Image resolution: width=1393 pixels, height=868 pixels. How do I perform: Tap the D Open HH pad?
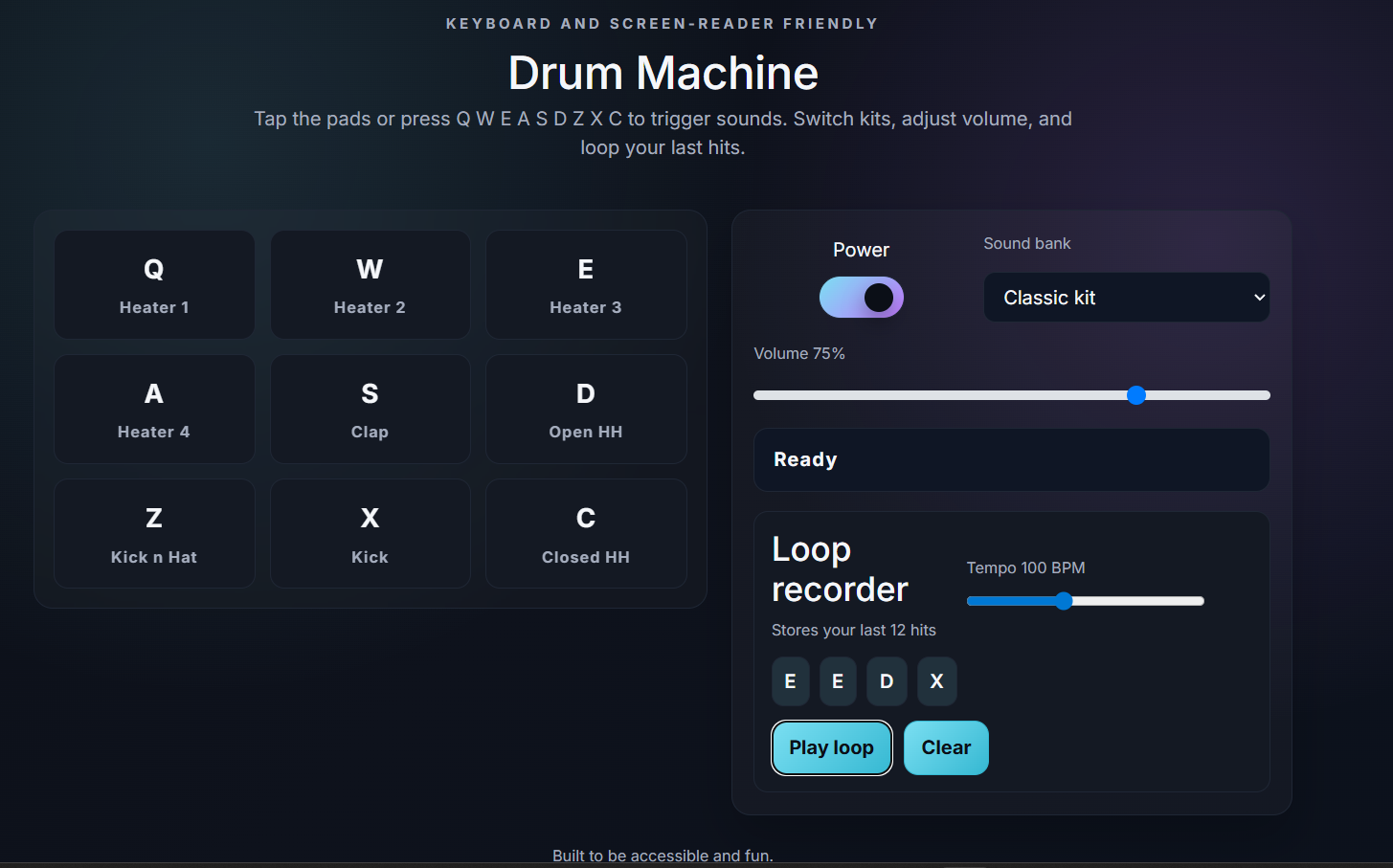[585, 409]
